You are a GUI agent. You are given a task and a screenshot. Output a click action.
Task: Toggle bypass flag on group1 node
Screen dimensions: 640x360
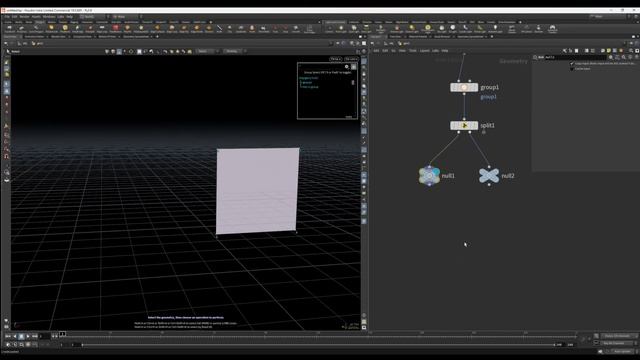point(453,87)
